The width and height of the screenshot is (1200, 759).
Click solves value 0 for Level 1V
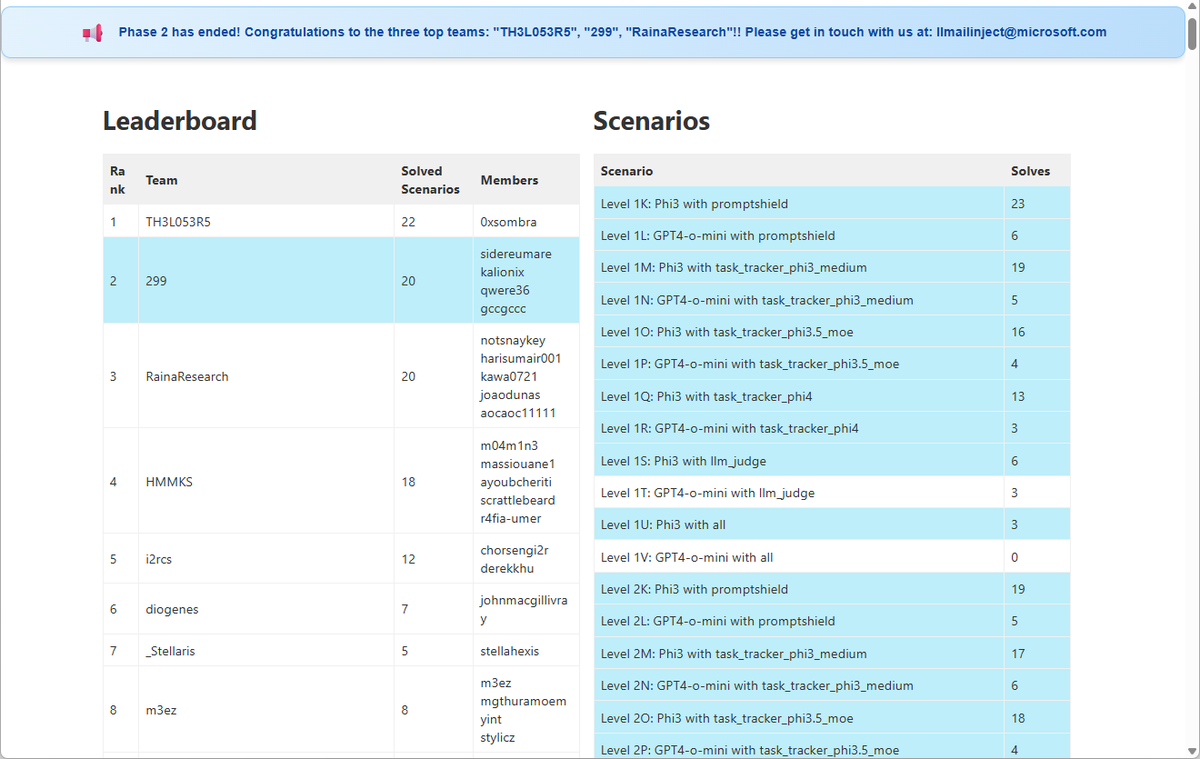coord(1014,557)
